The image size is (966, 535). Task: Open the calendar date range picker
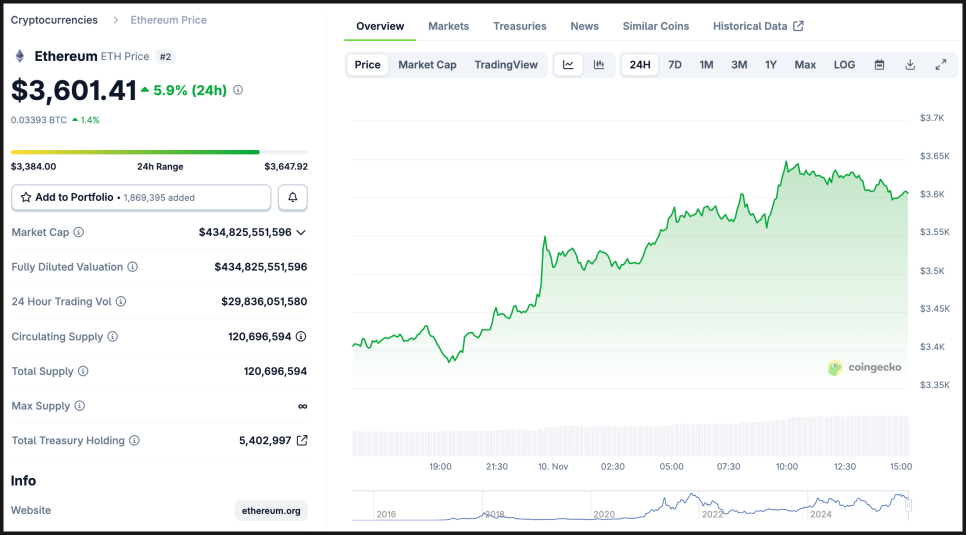[x=879, y=65]
